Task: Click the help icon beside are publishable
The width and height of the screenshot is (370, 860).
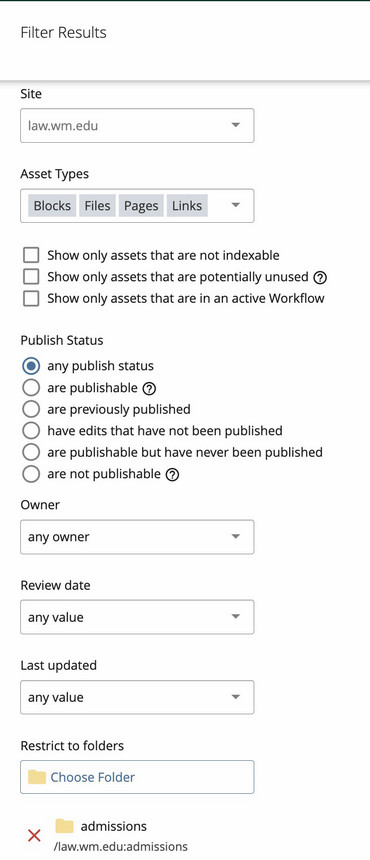Action: coord(149,388)
